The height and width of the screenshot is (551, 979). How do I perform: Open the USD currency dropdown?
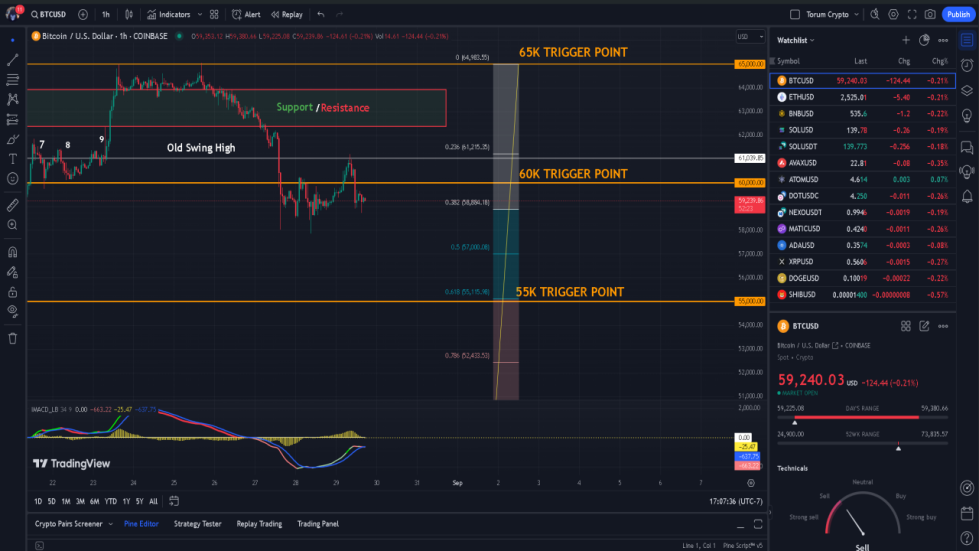coord(750,37)
